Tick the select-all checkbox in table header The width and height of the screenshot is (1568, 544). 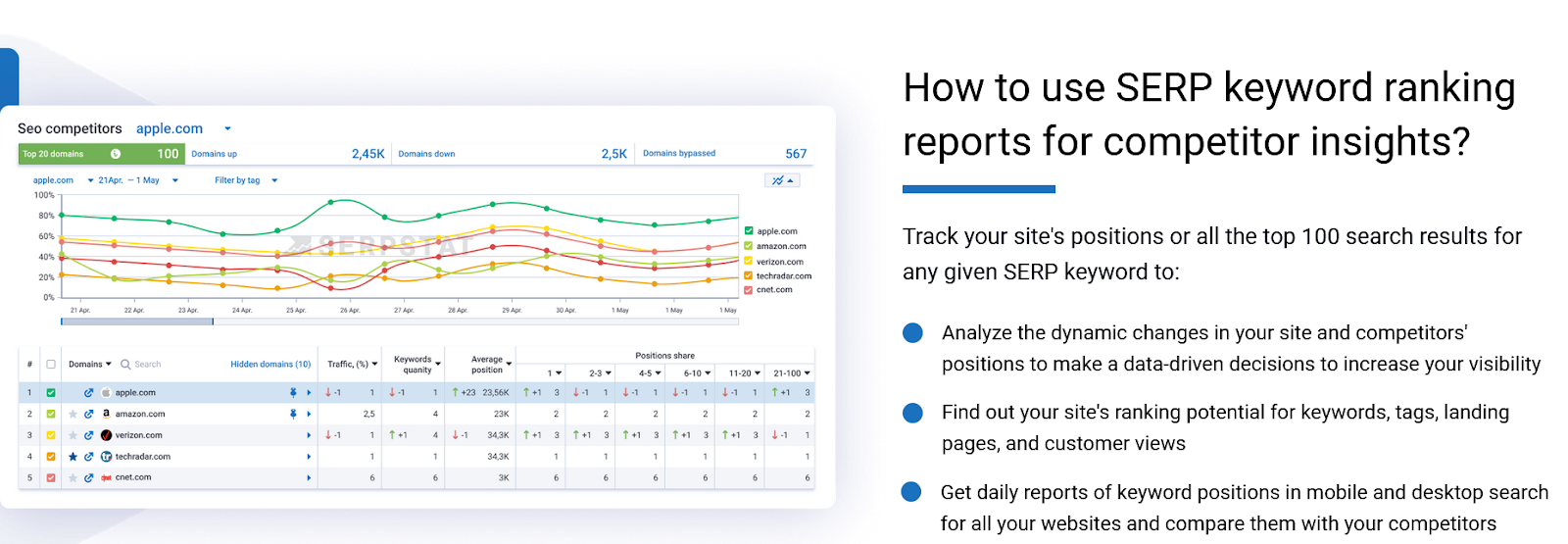51,365
